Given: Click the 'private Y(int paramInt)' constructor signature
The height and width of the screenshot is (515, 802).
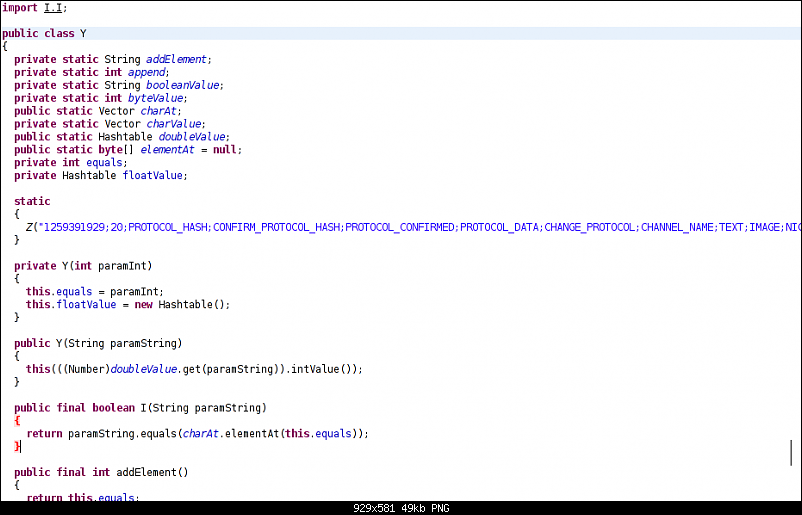Looking at the screenshot, I should pos(83,266).
